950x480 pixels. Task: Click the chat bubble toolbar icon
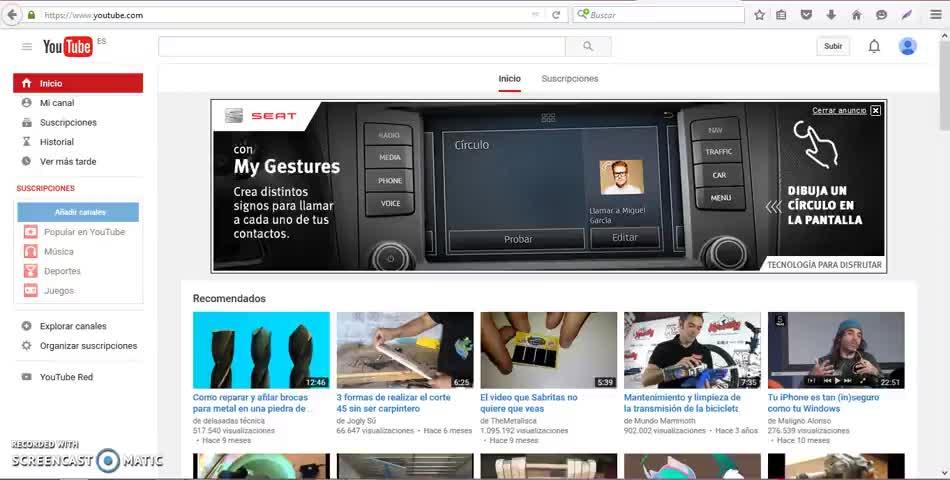(882, 15)
